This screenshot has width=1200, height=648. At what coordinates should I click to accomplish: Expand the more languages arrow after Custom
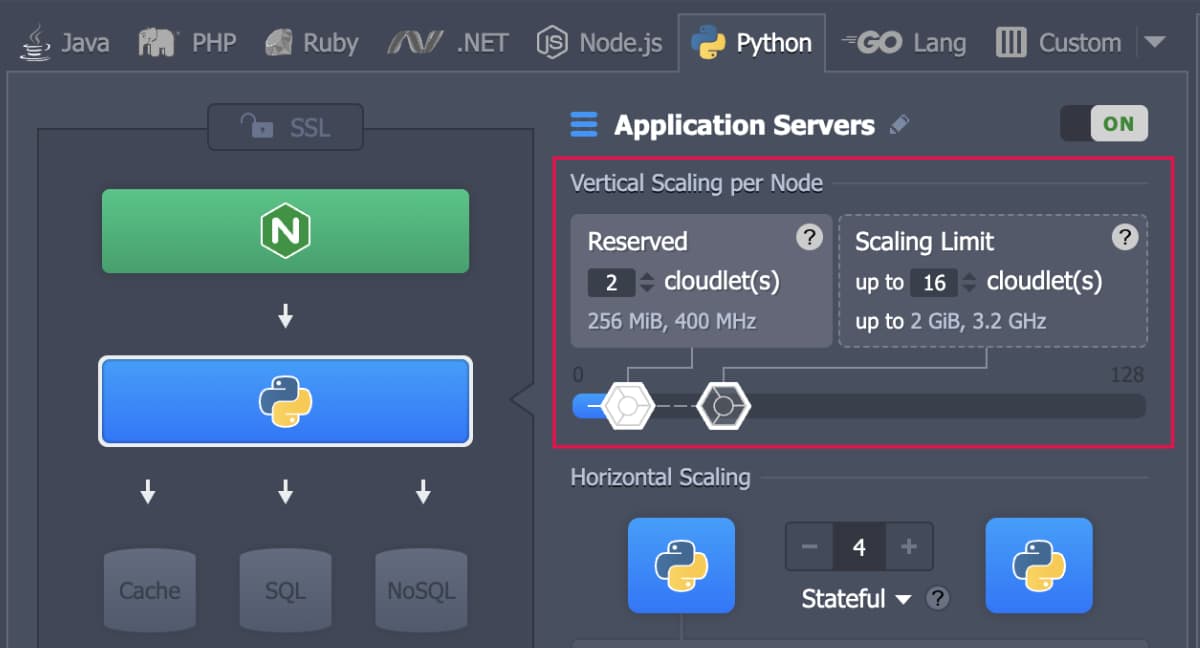coord(1154,42)
